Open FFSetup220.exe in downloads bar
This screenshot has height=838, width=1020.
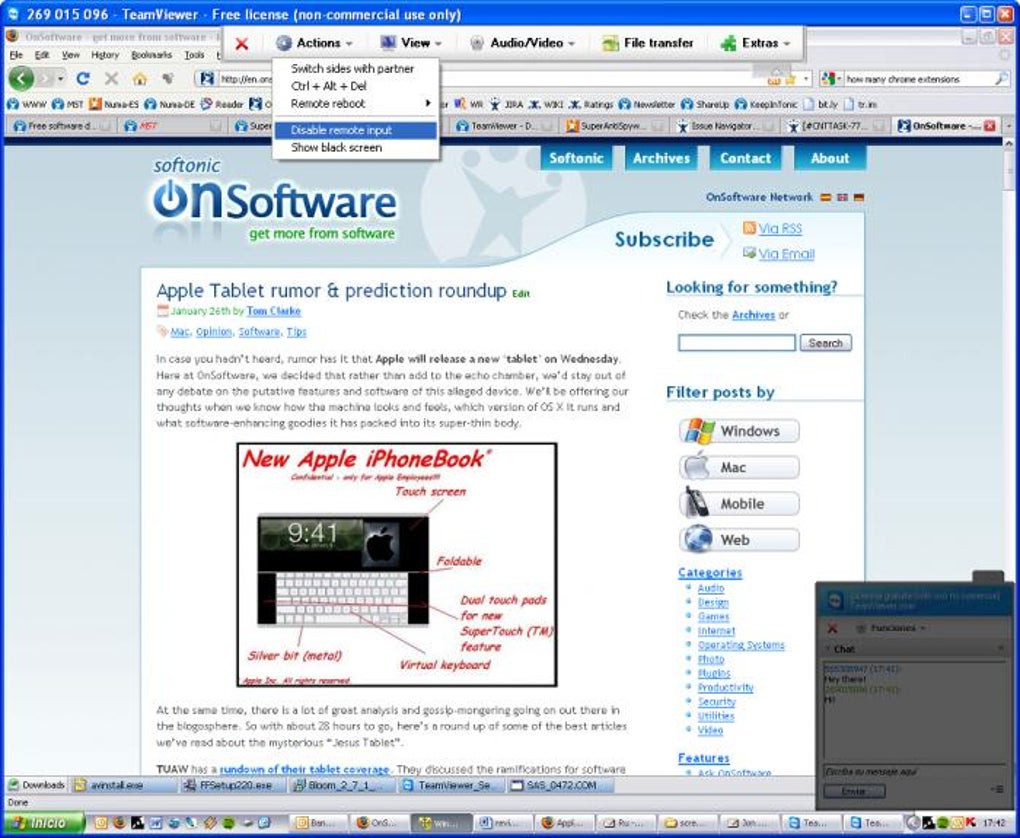(234, 785)
